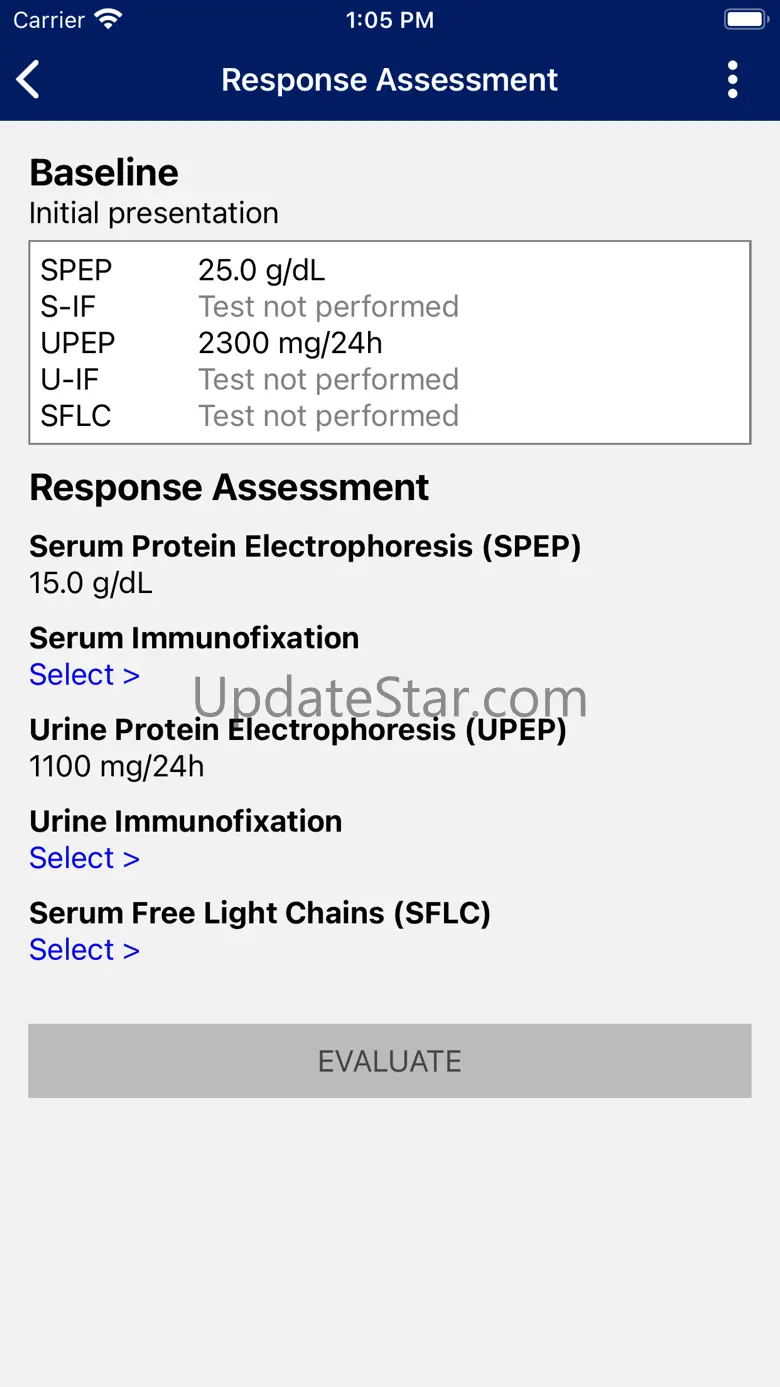The width and height of the screenshot is (780, 1387).
Task: Tap the Serum Protein Electrophoresis (SPEP) label
Action: (305, 547)
